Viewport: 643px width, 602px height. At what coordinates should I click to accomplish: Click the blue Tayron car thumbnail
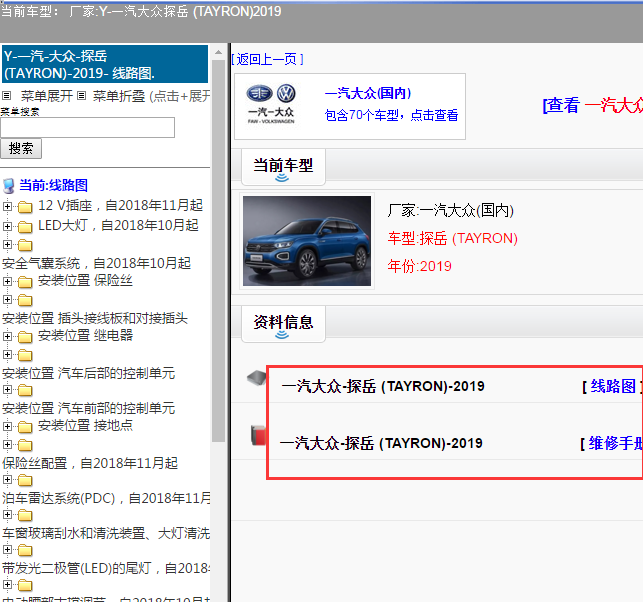pyautogui.click(x=307, y=241)
